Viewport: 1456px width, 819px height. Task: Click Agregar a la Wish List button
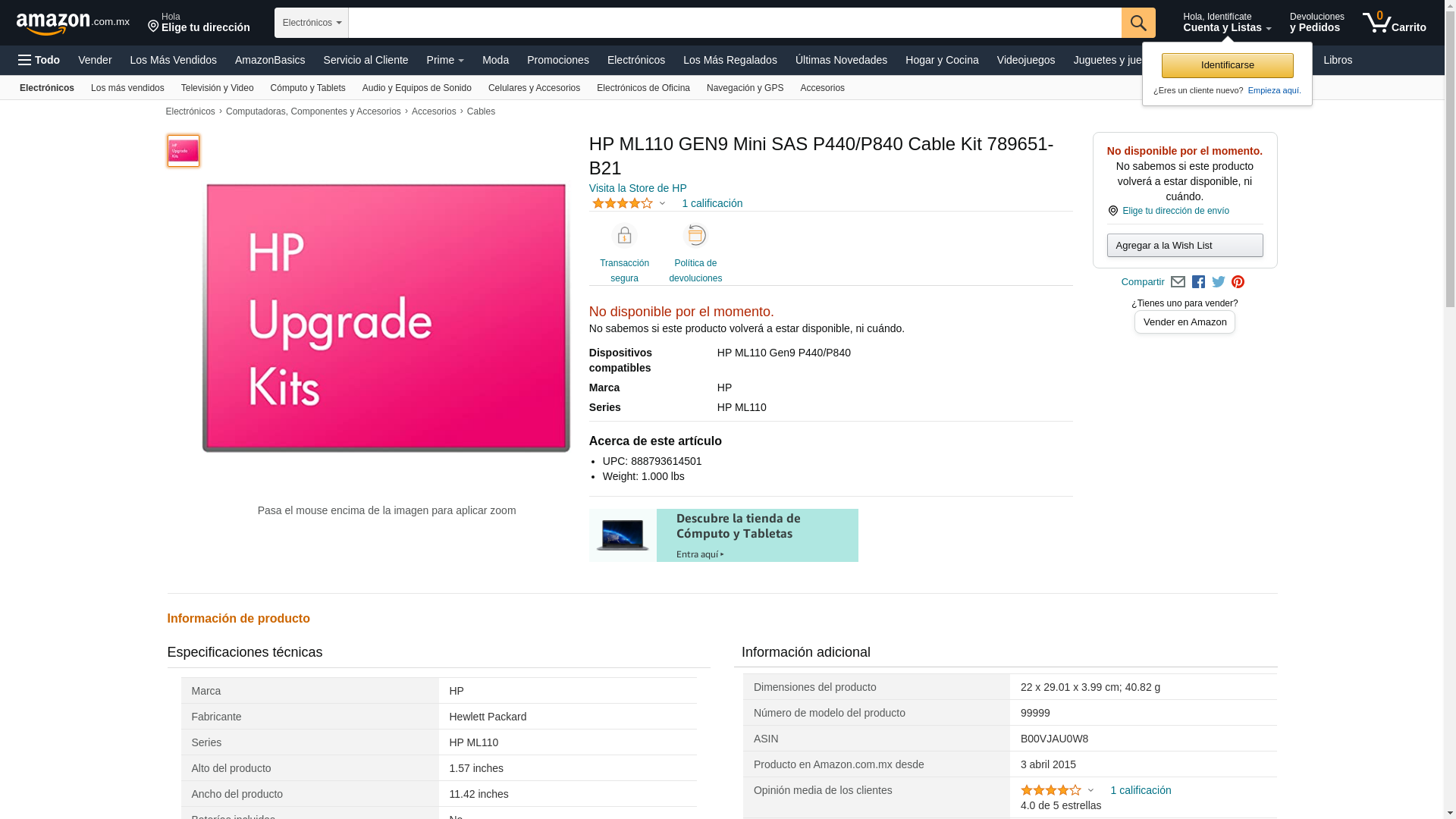[1185, 246]
